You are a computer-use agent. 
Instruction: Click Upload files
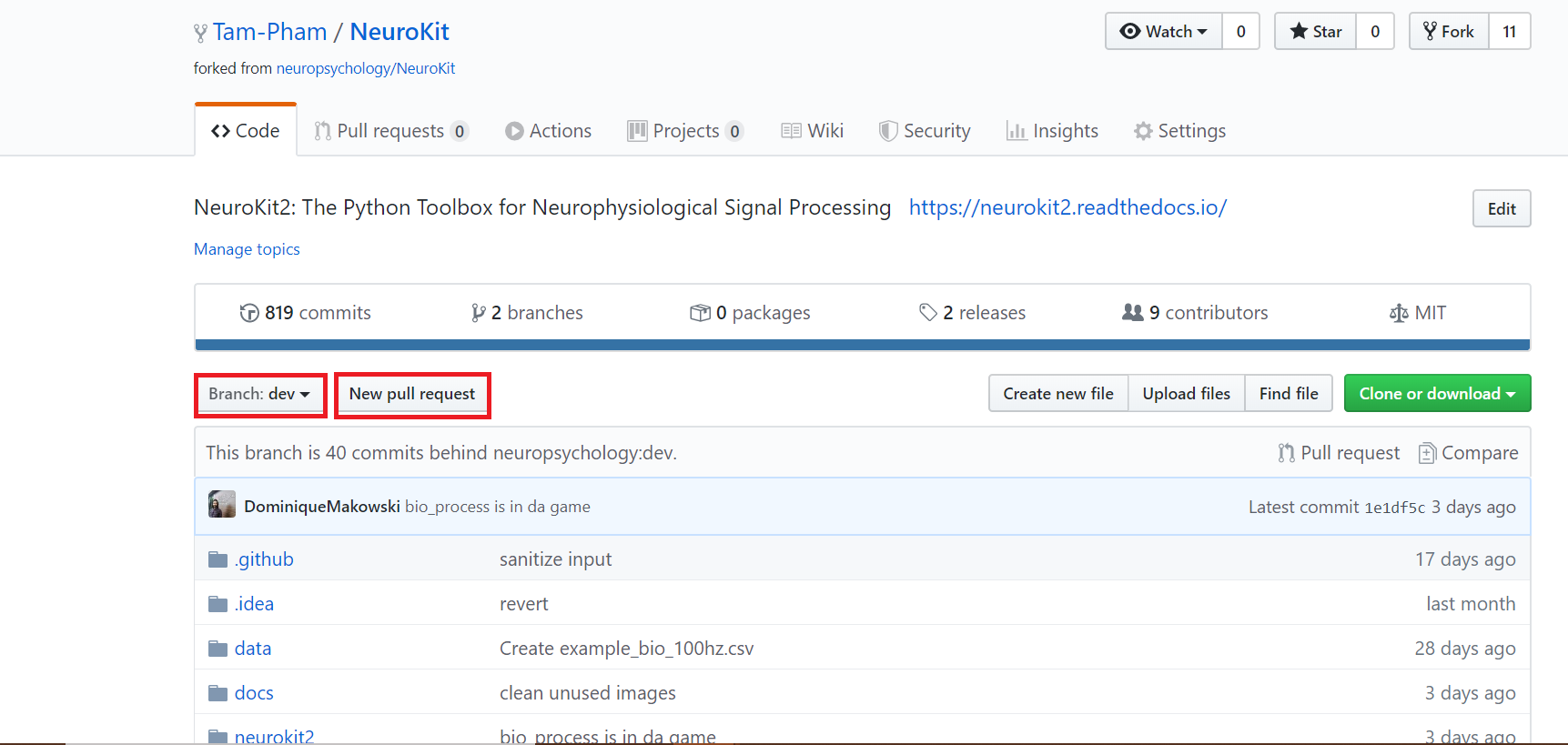[x=1187, y=394]
